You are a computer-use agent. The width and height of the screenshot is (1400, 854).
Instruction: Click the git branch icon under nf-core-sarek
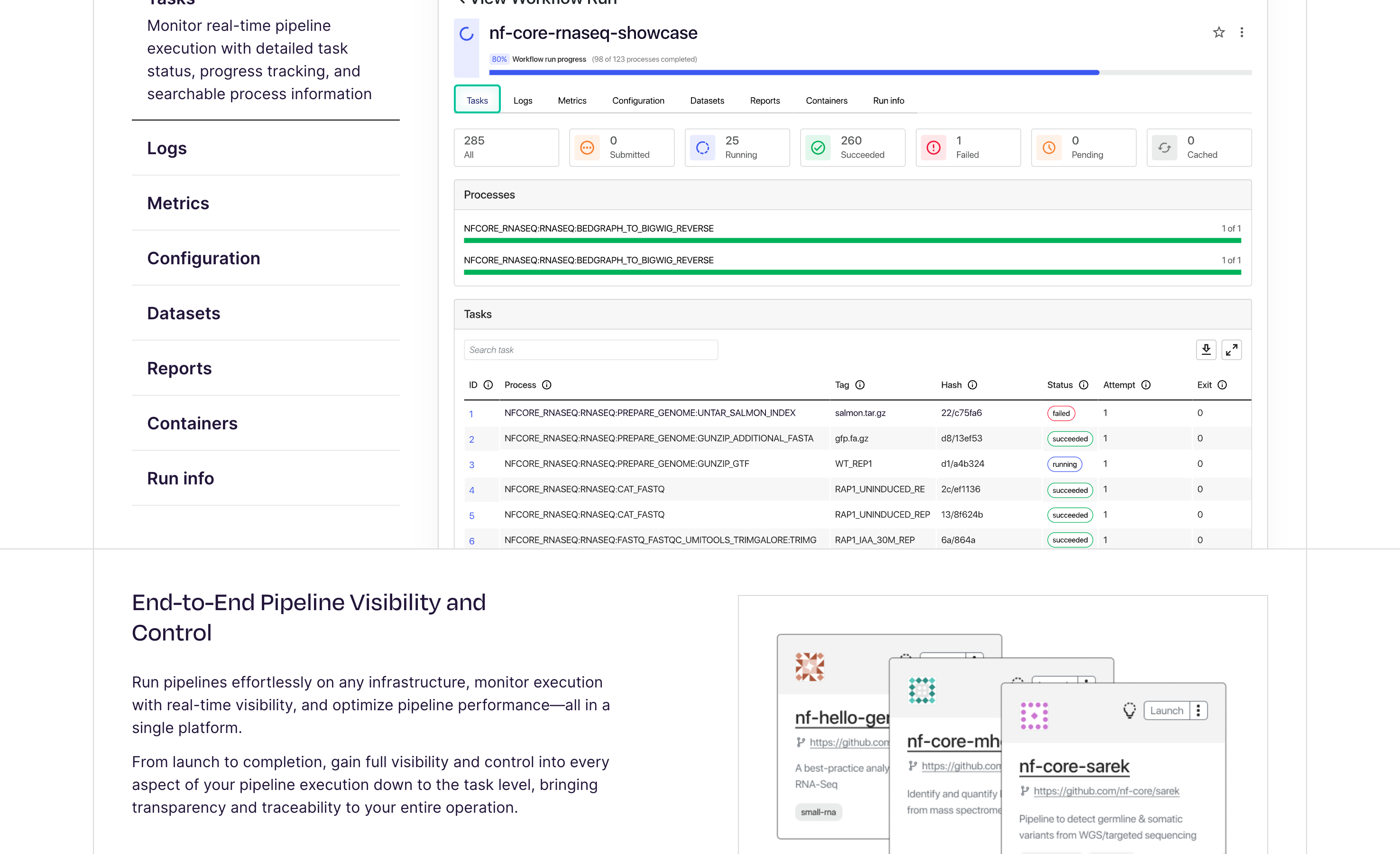[x=1024, y=791]
